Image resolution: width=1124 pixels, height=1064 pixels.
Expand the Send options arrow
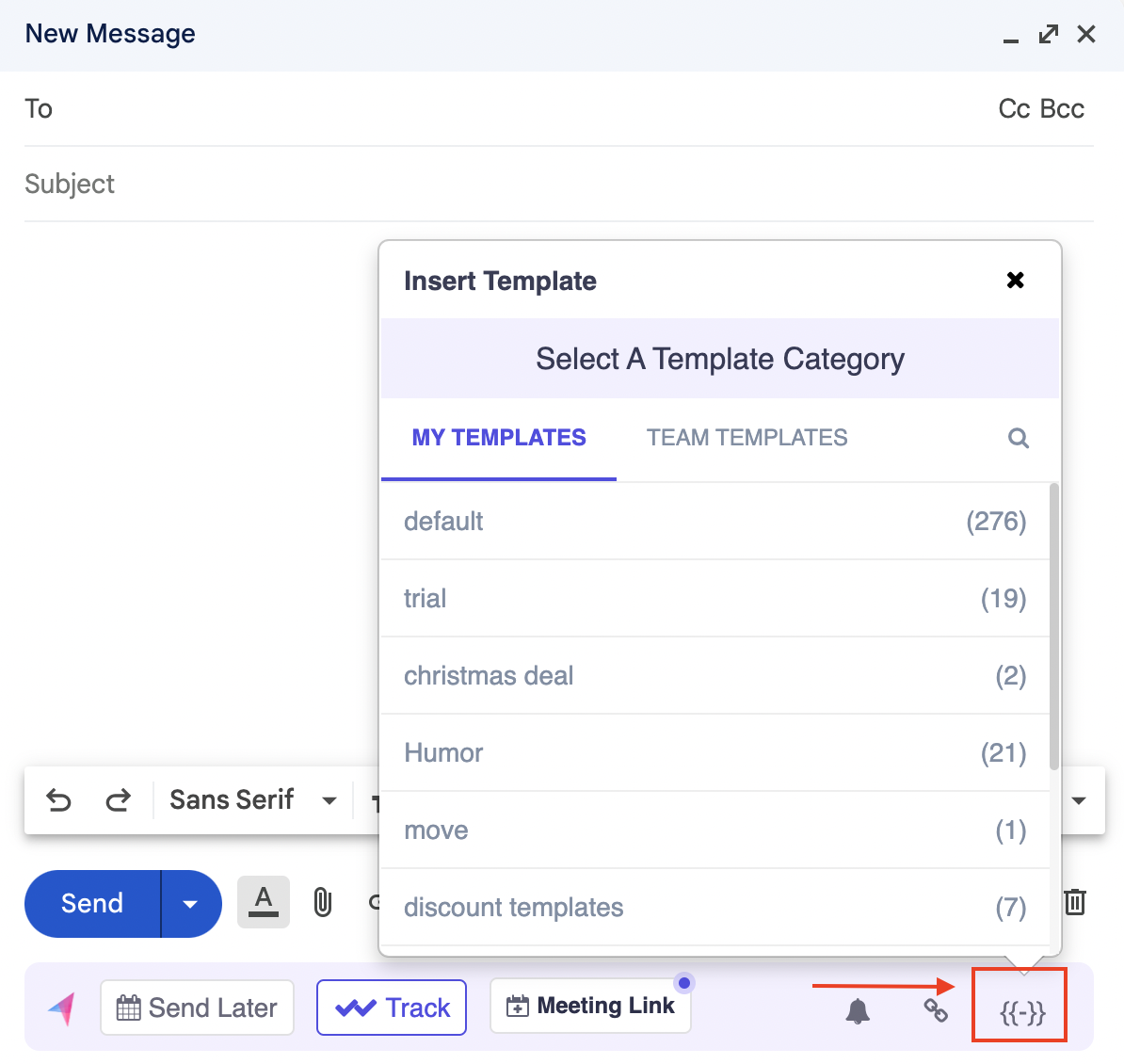pos(190,904)
